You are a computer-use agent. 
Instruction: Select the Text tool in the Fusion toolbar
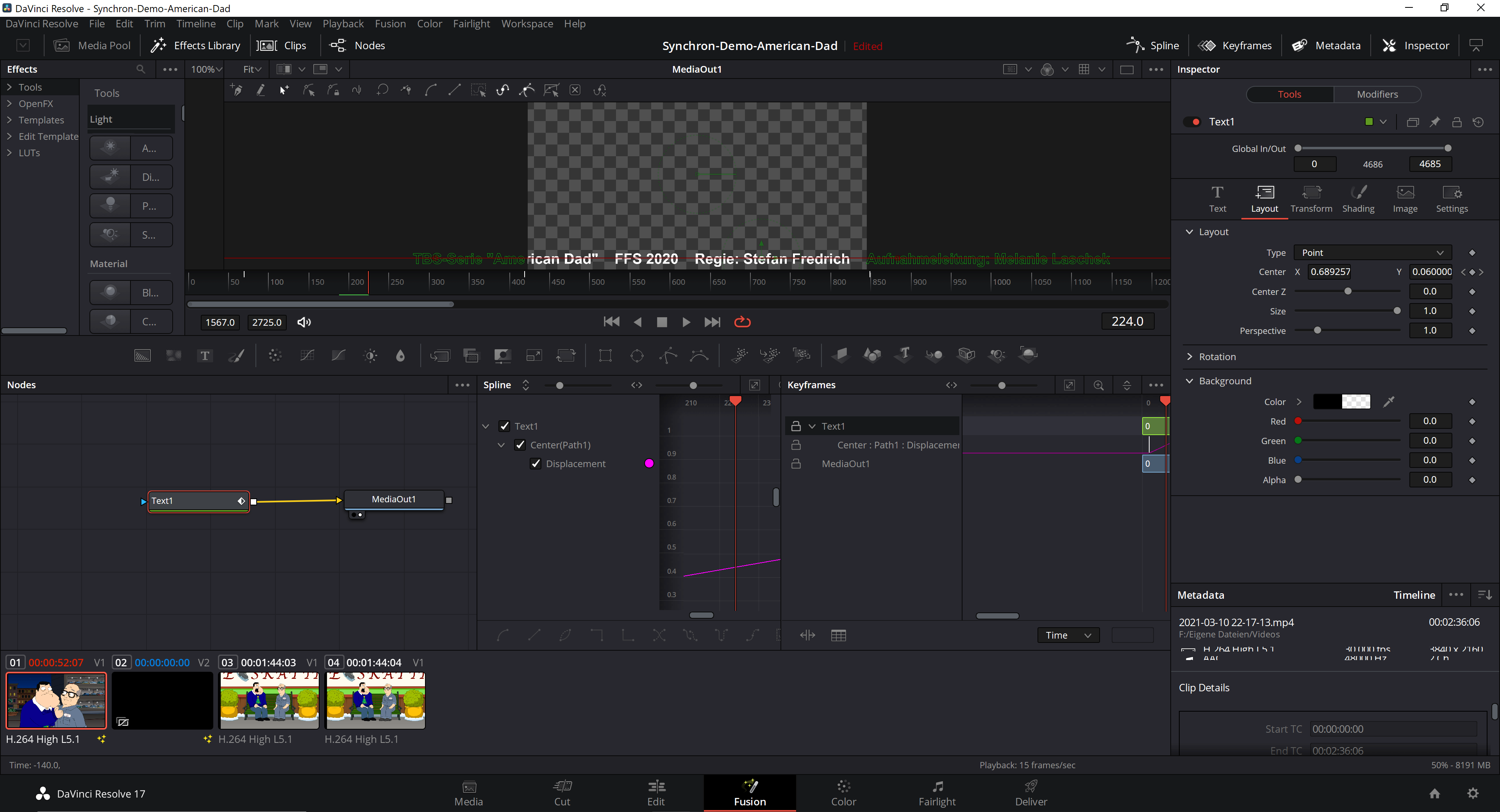pyautogui.click(x=204, y=355)
